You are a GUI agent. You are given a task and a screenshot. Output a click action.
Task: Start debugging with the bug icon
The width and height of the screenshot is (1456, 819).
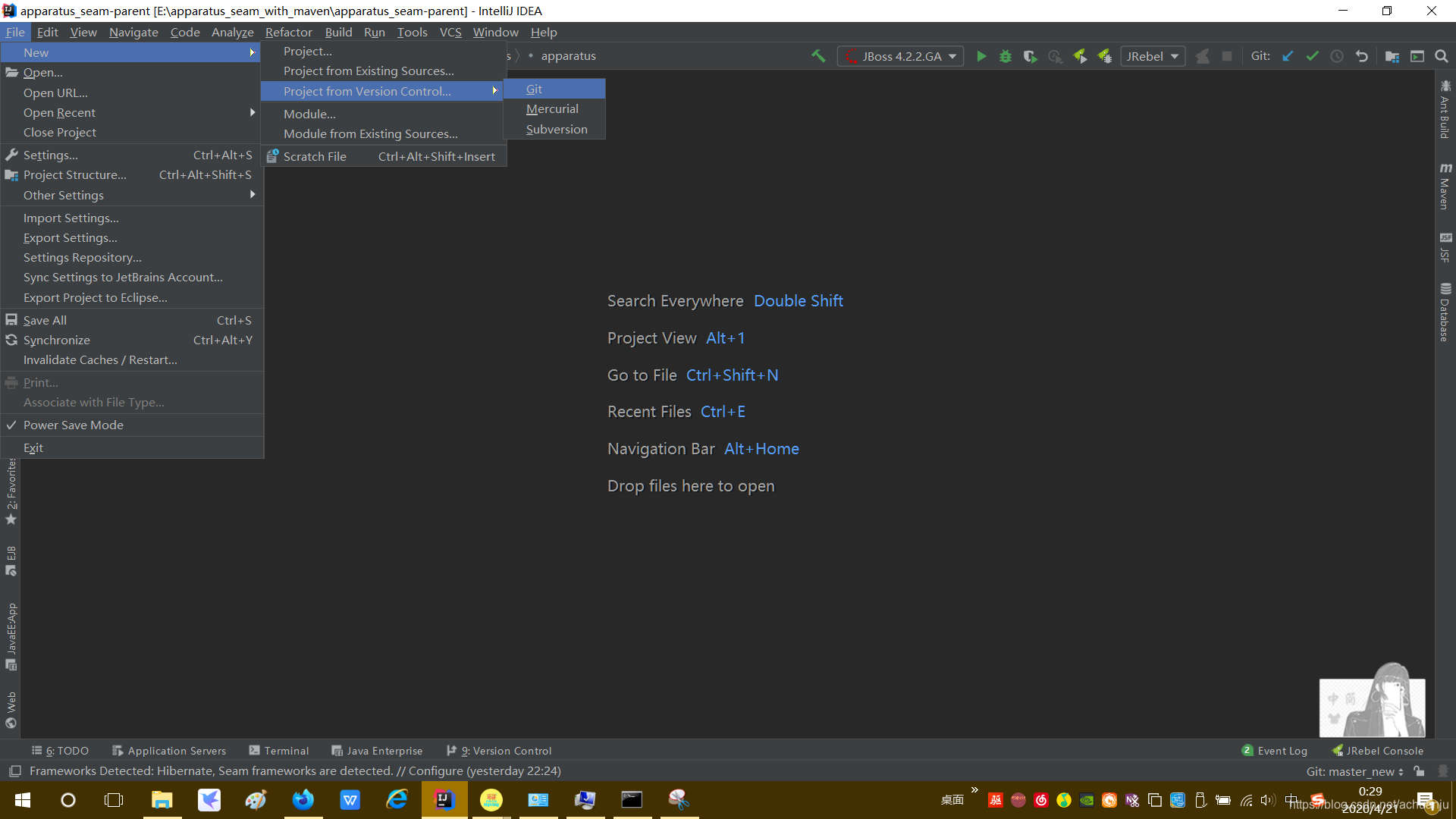(x=1006, y=56)
